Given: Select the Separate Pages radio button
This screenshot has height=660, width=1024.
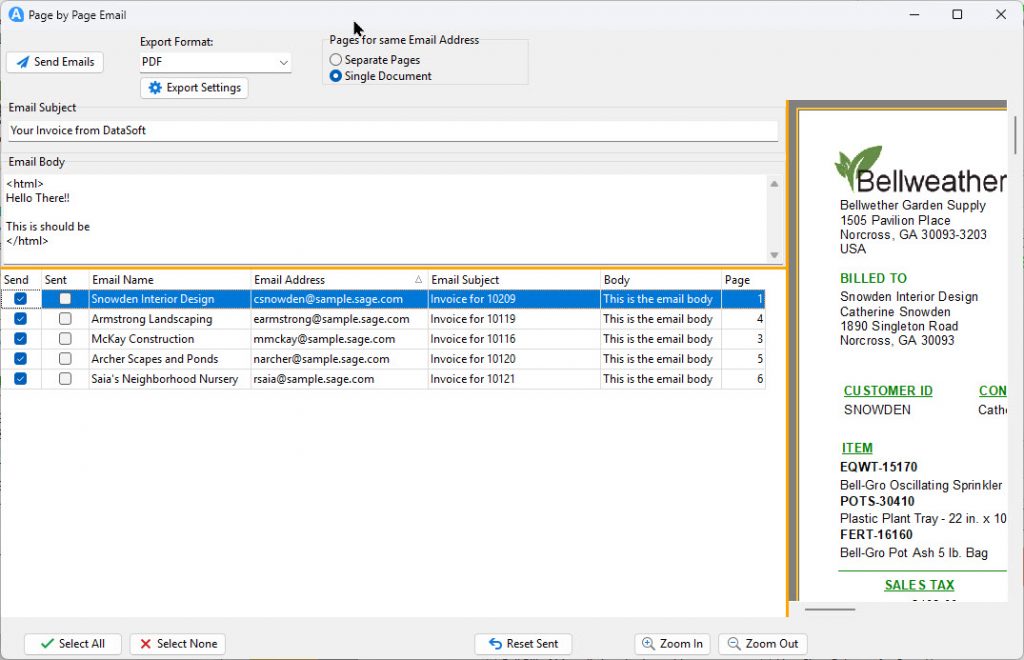Looking at the screenshot, I should coord(336,60).
